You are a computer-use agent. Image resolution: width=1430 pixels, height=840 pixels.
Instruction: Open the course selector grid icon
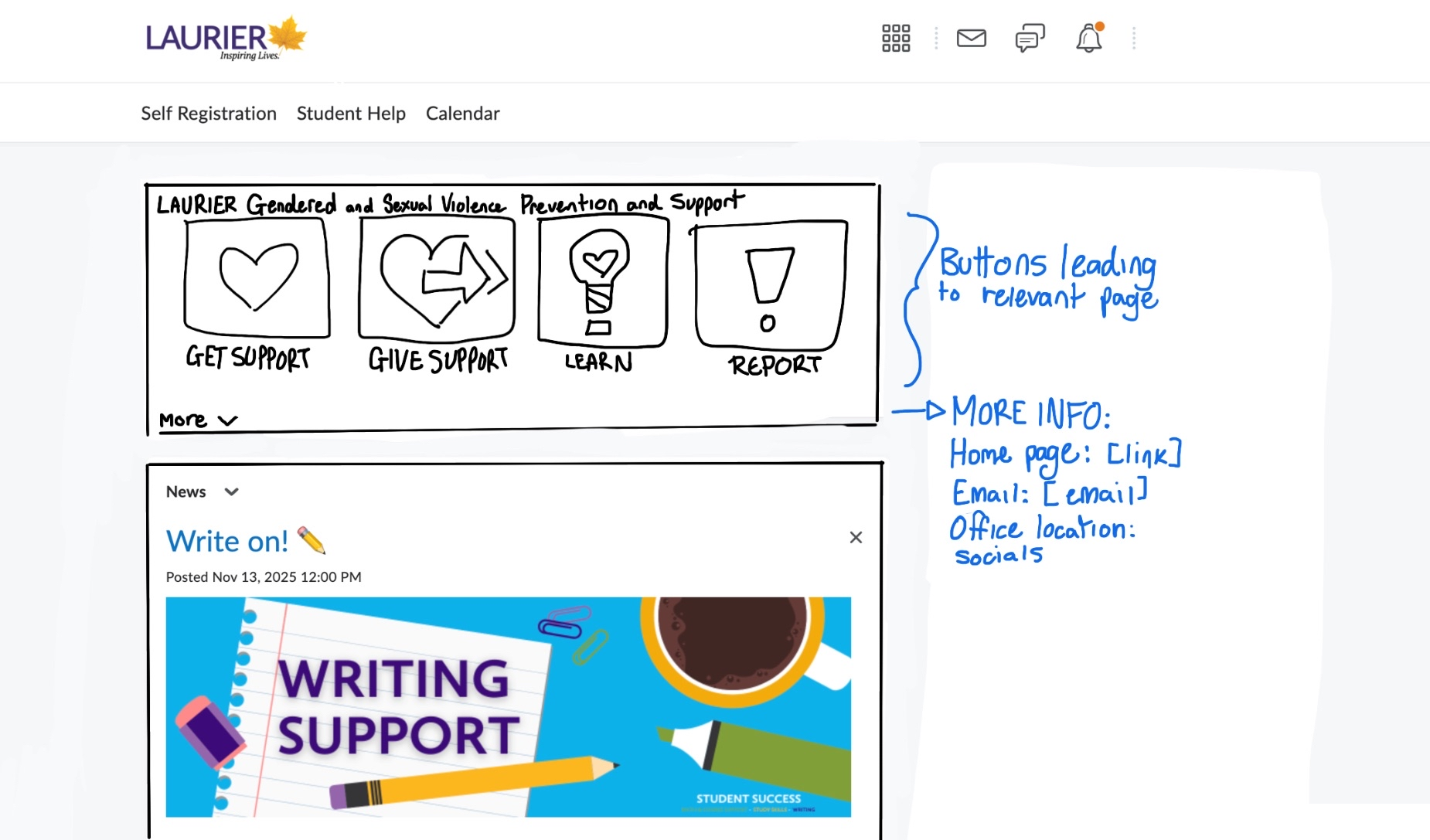pyautogui.click(x=896, y=38)
